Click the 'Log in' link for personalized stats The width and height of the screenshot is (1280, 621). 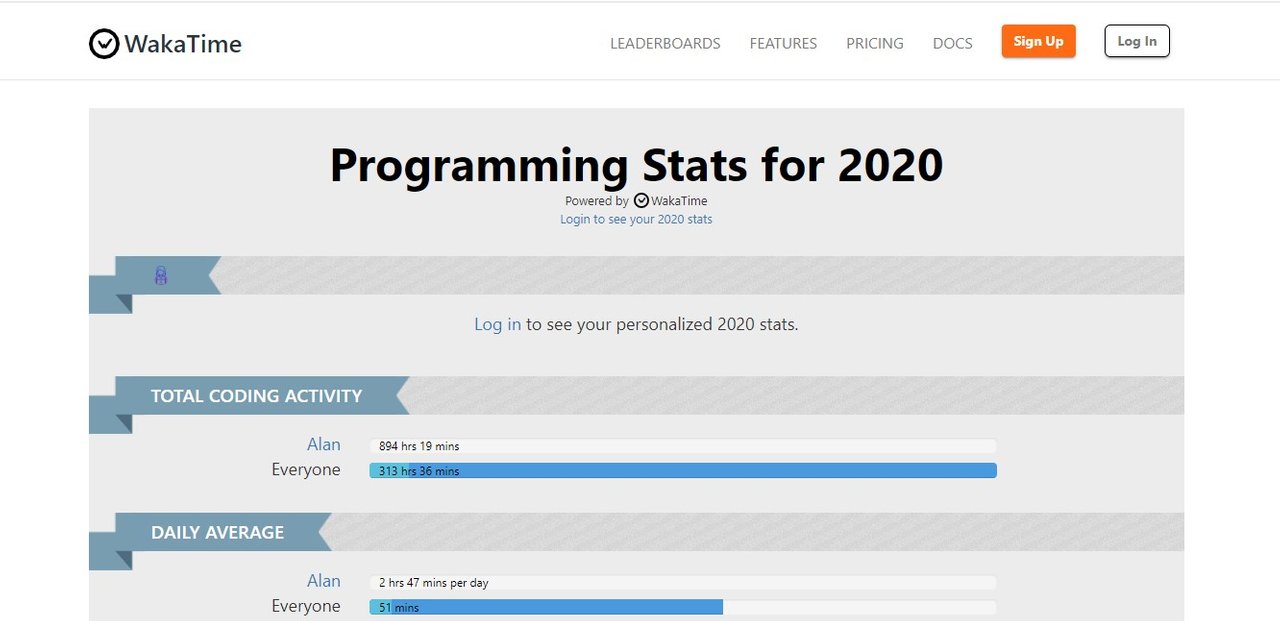[x=497, y=324]
